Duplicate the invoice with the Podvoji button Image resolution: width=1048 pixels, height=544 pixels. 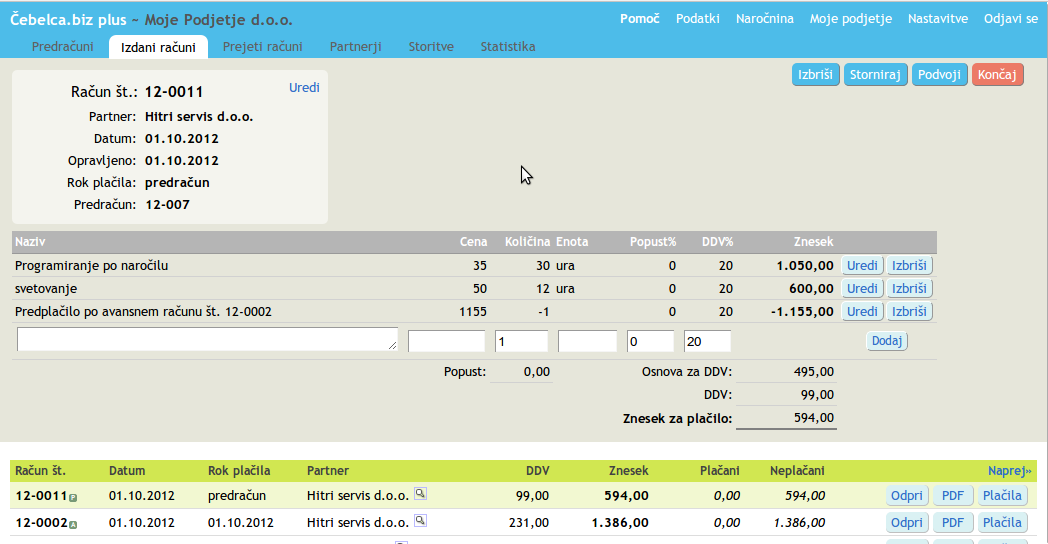tap(939, 75)
